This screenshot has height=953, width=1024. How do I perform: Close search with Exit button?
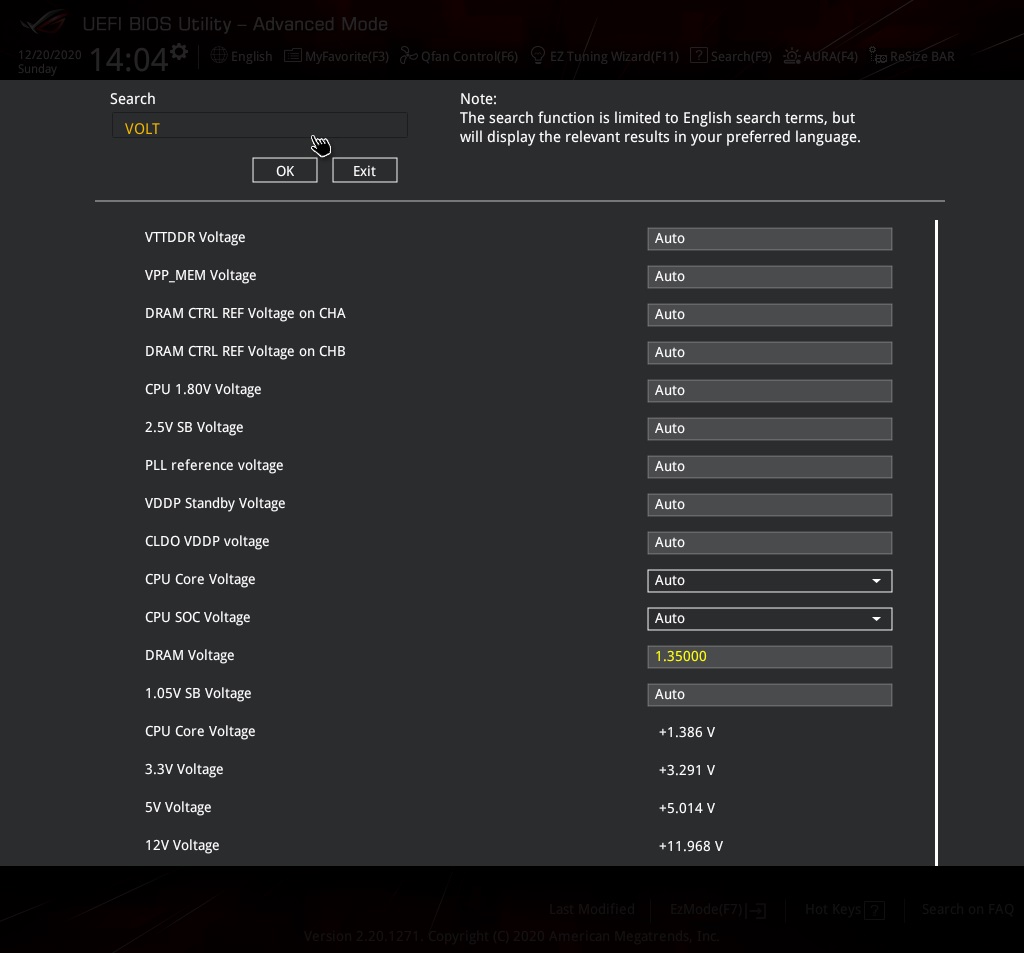coord(364,170)
